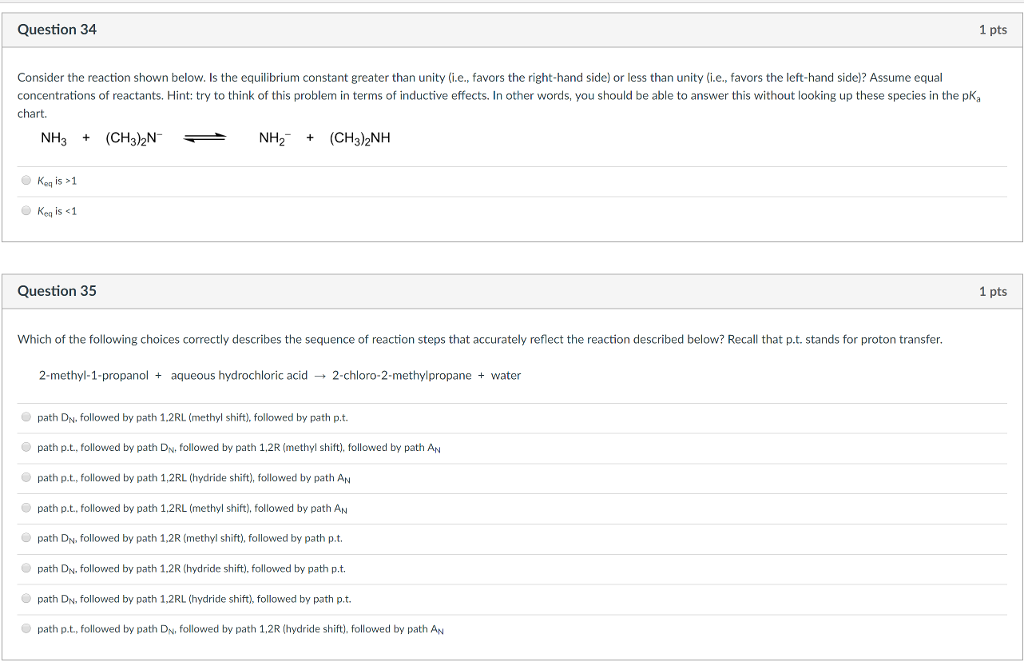Click the (CH3)2N⁻ reactant in the equation
The width and height of the screenshot is (1024, 662).
pos(134,138)
